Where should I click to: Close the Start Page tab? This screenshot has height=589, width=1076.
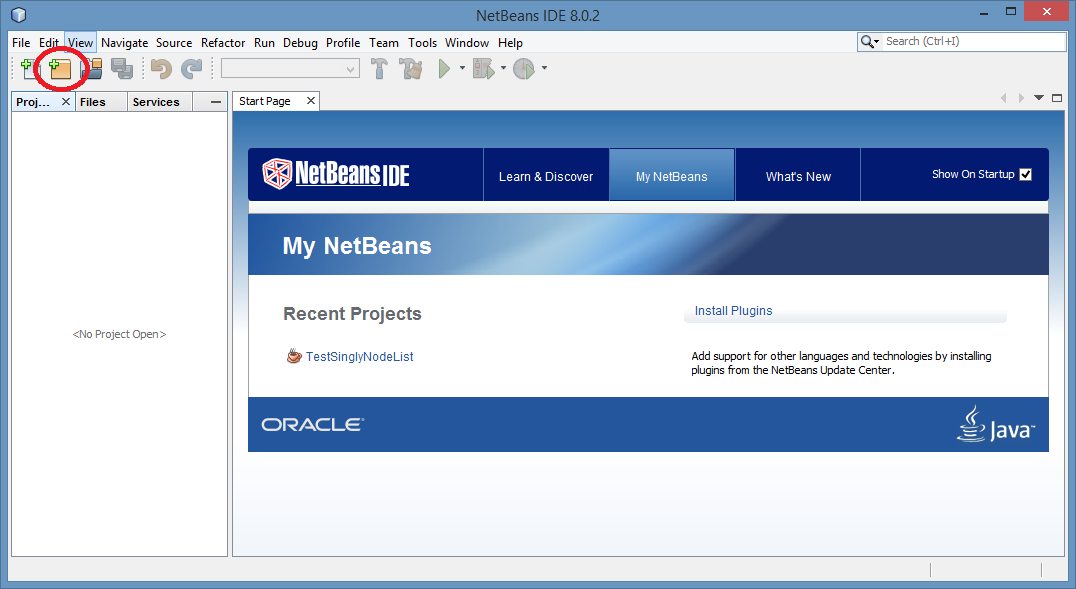tap(311, 101)
